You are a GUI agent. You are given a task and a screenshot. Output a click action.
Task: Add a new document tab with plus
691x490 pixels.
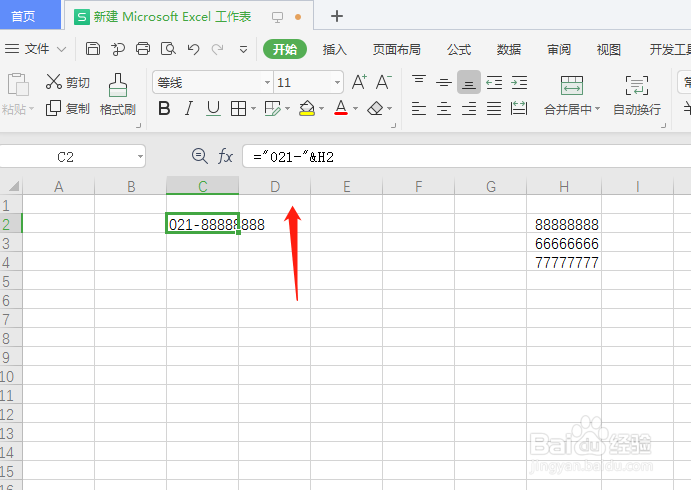point(337,16)
